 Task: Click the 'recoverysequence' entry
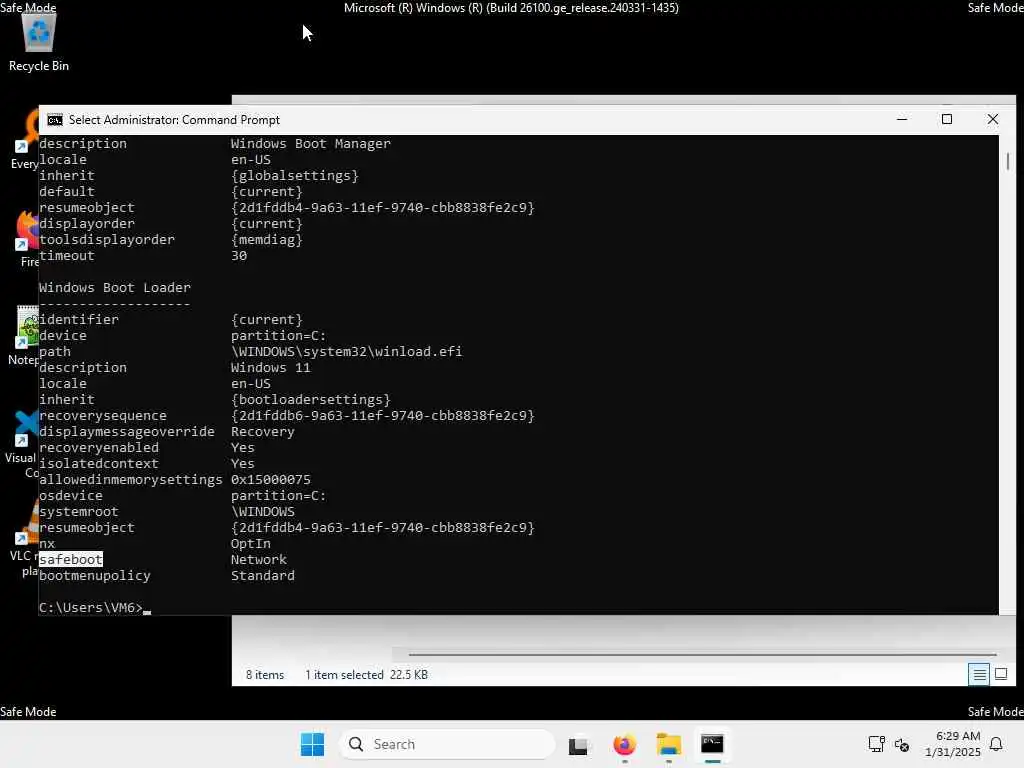[x=103, y=415]
